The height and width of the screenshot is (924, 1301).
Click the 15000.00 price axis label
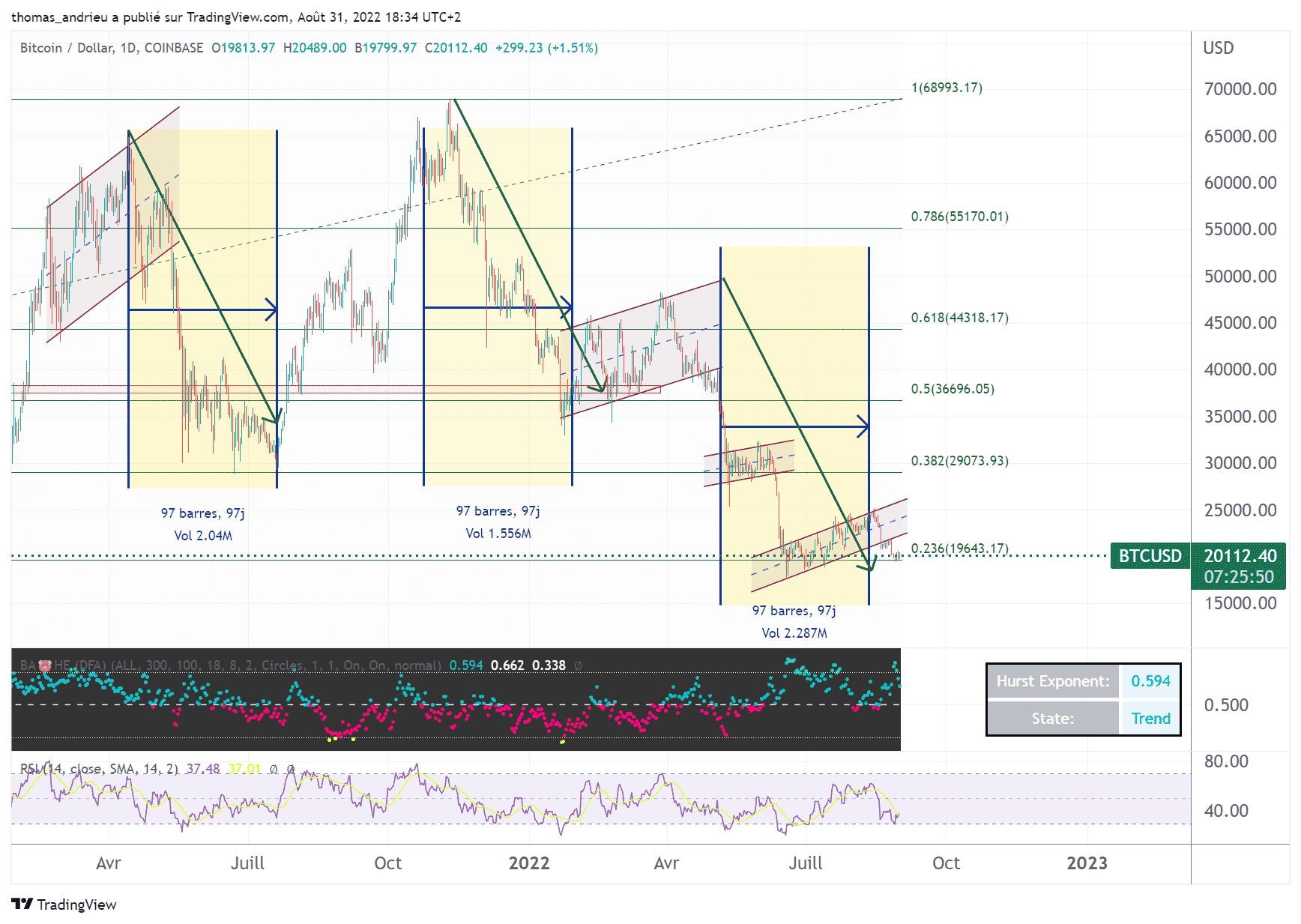1240,603
